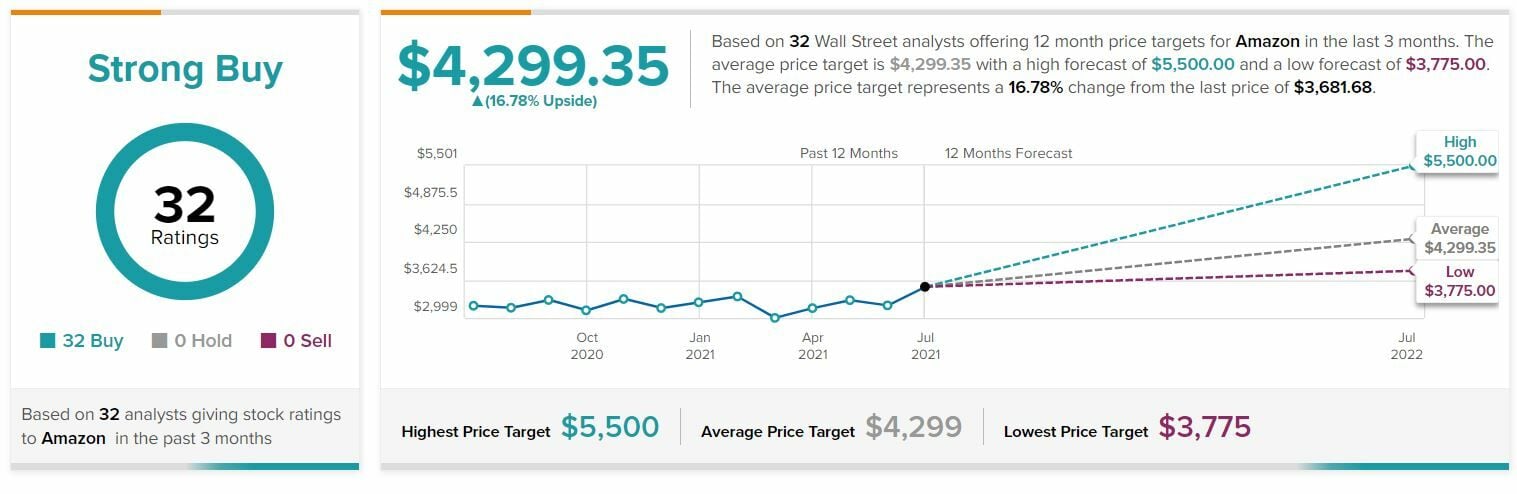Click the Strong Buy heading
Viewport: 1517px width, 494px height.
coord(185,69)
